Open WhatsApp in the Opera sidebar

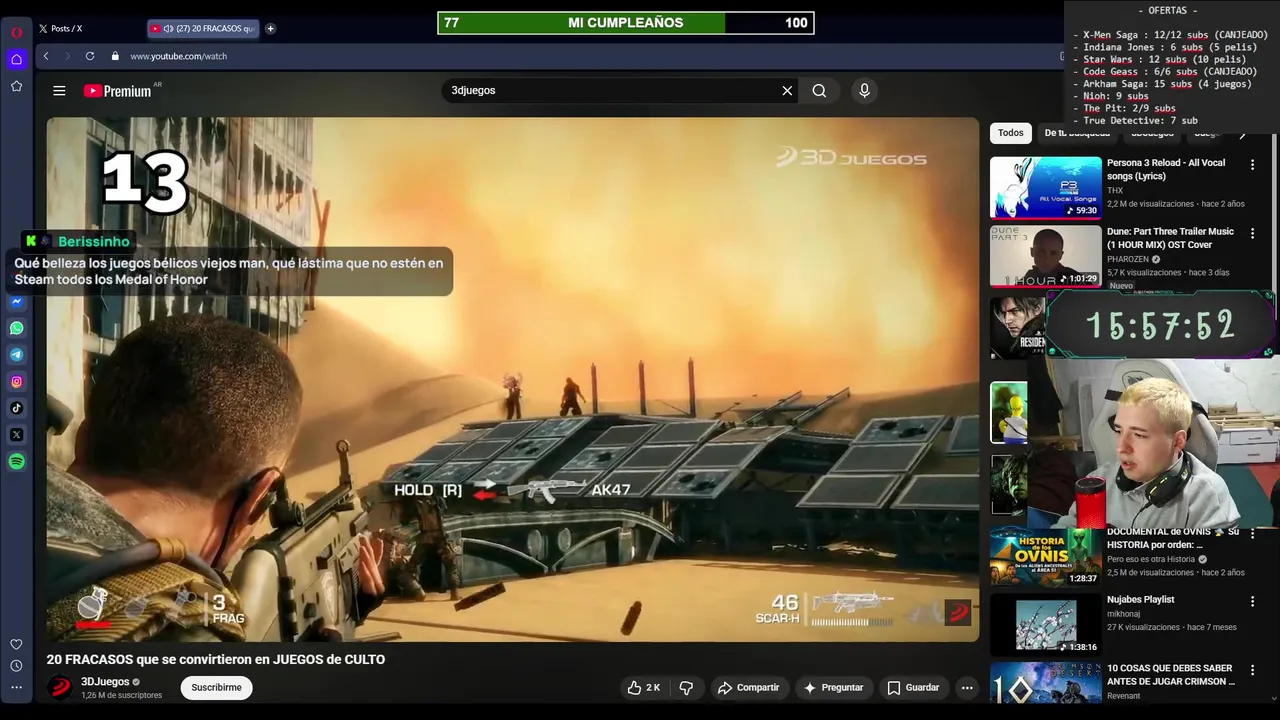pos(17,328)
